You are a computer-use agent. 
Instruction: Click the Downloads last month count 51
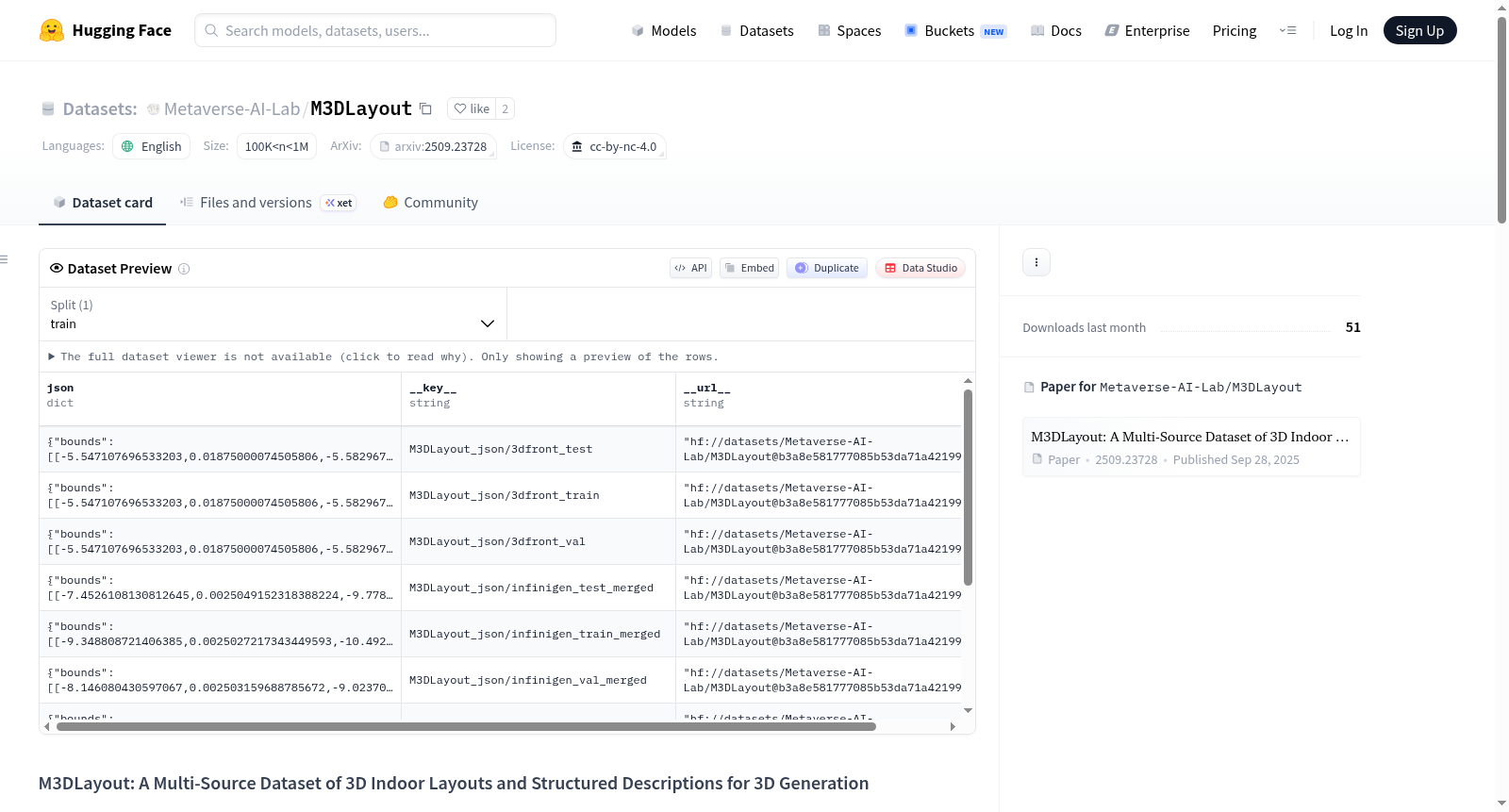1352,327
